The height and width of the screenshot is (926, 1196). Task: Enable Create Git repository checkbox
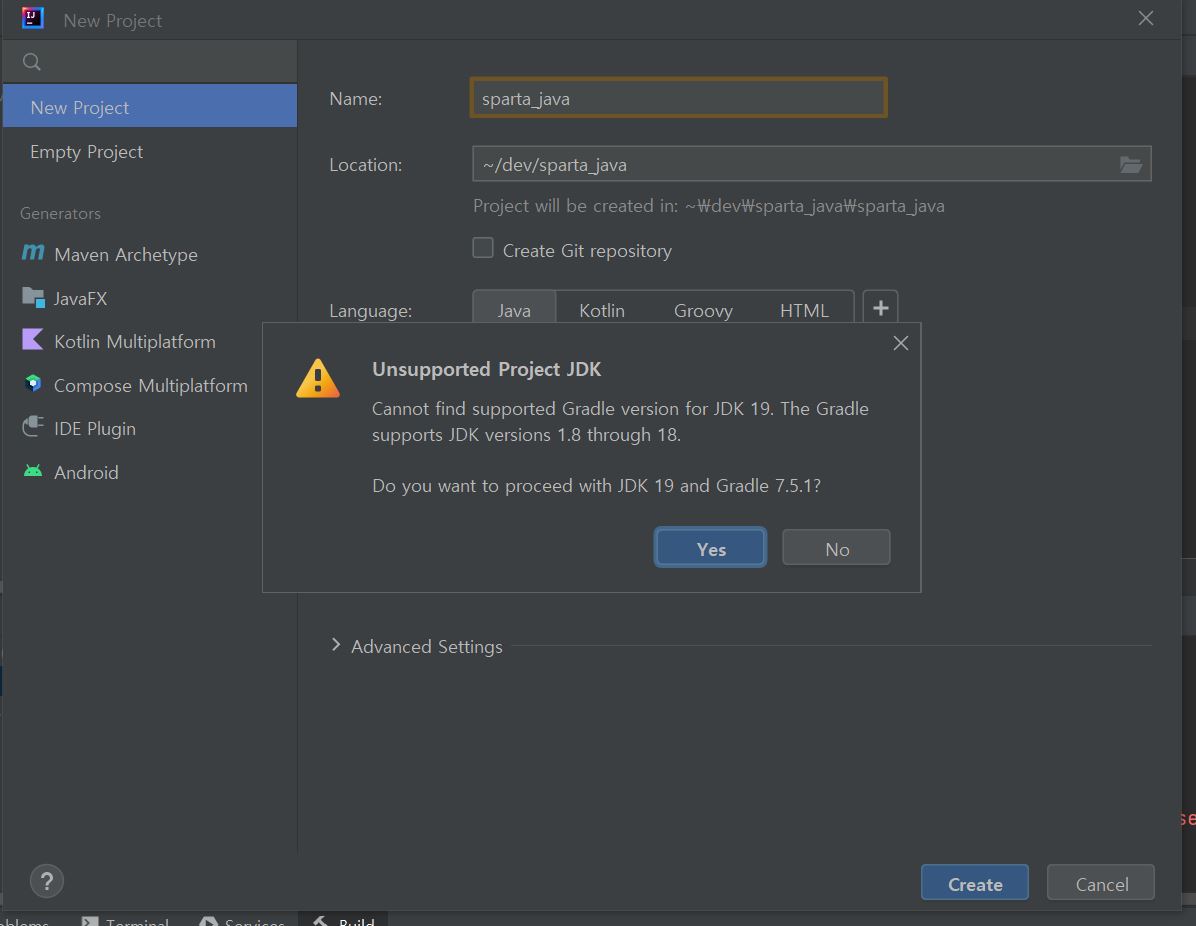coord(483,248)
